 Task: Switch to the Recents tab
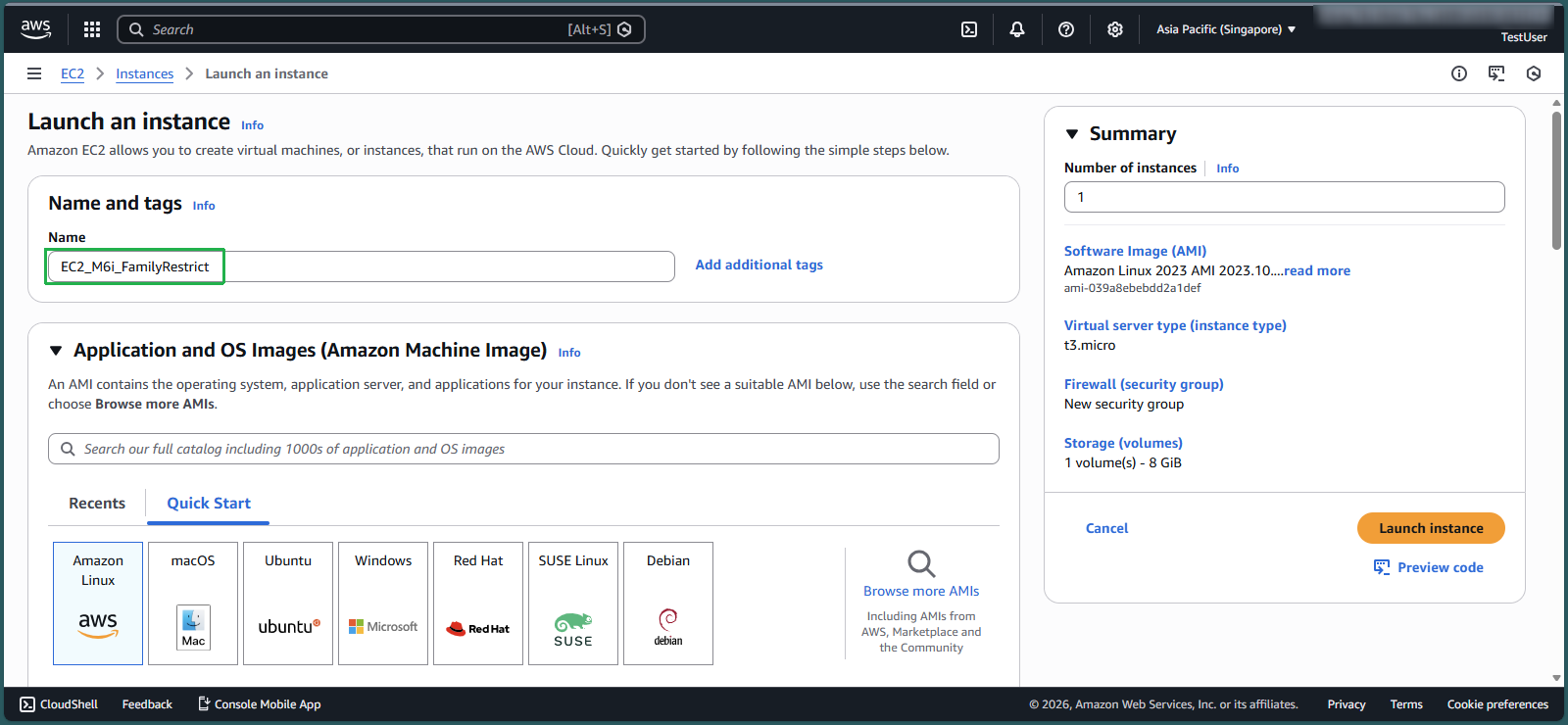pyautogui.click(x=97, y=504)
